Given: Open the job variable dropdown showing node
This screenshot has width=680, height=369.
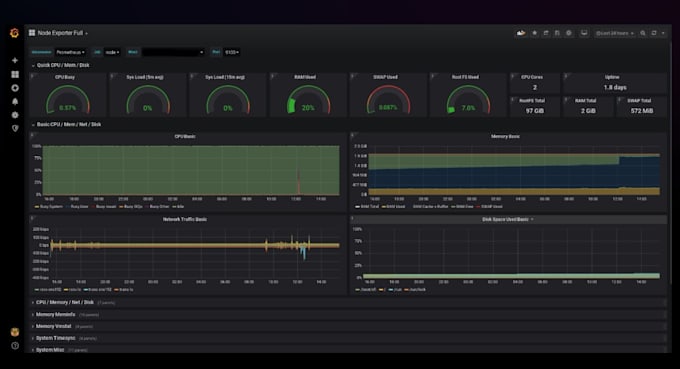Looking at the screenshot, I should click(x=112, y=52).
